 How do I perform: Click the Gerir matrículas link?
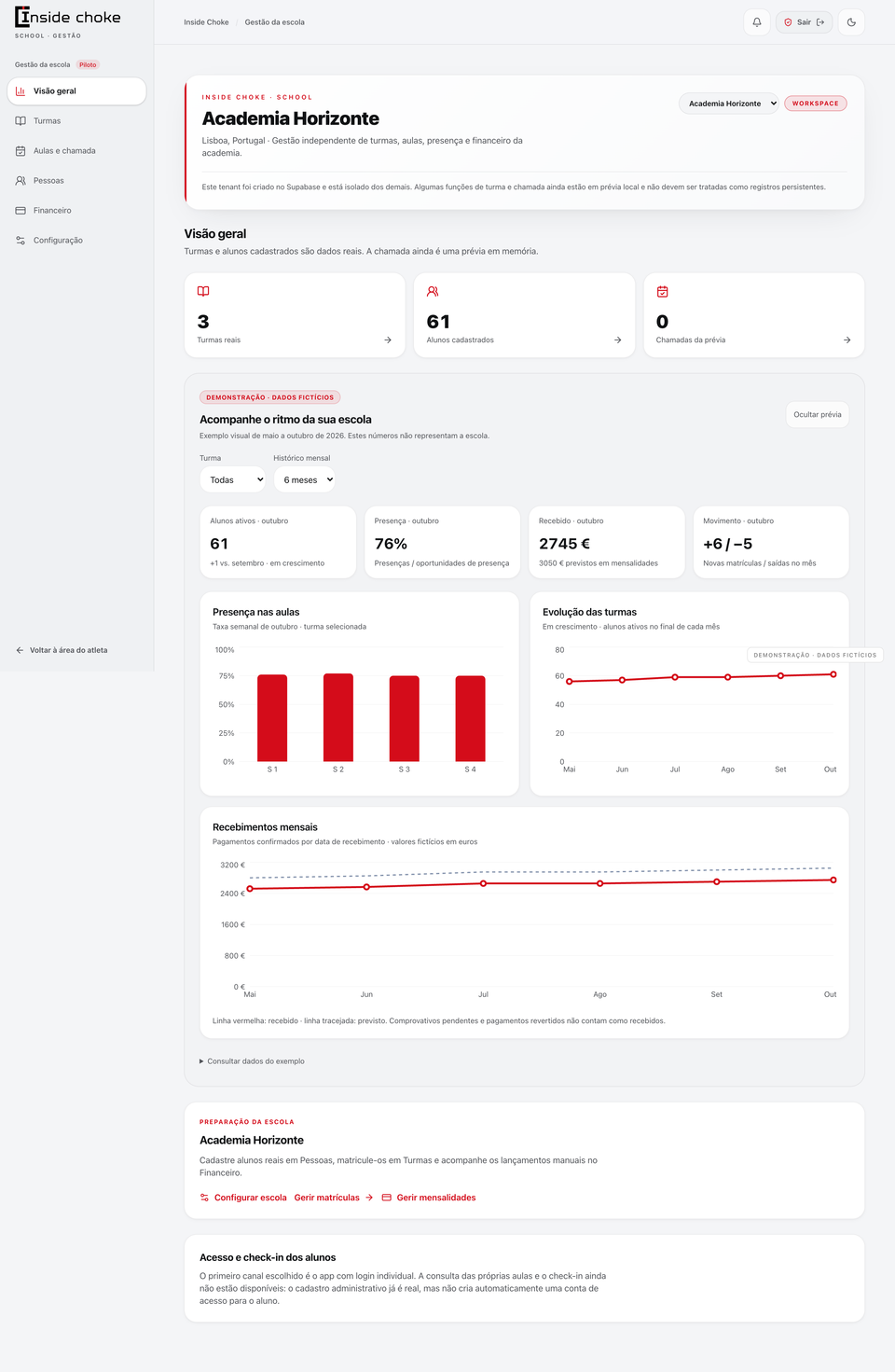[x=334, y=1198]
